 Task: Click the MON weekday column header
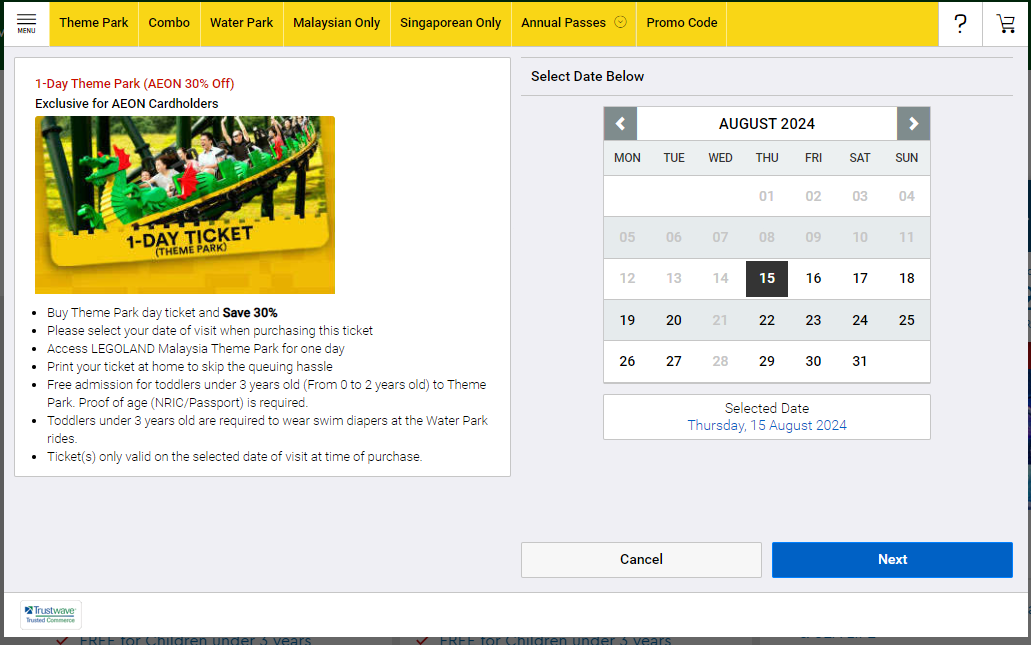pos(627,158)
